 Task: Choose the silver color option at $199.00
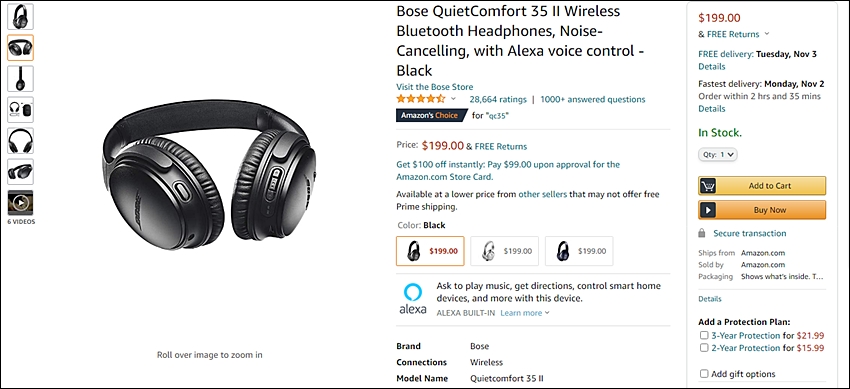(x=504, y=251)
